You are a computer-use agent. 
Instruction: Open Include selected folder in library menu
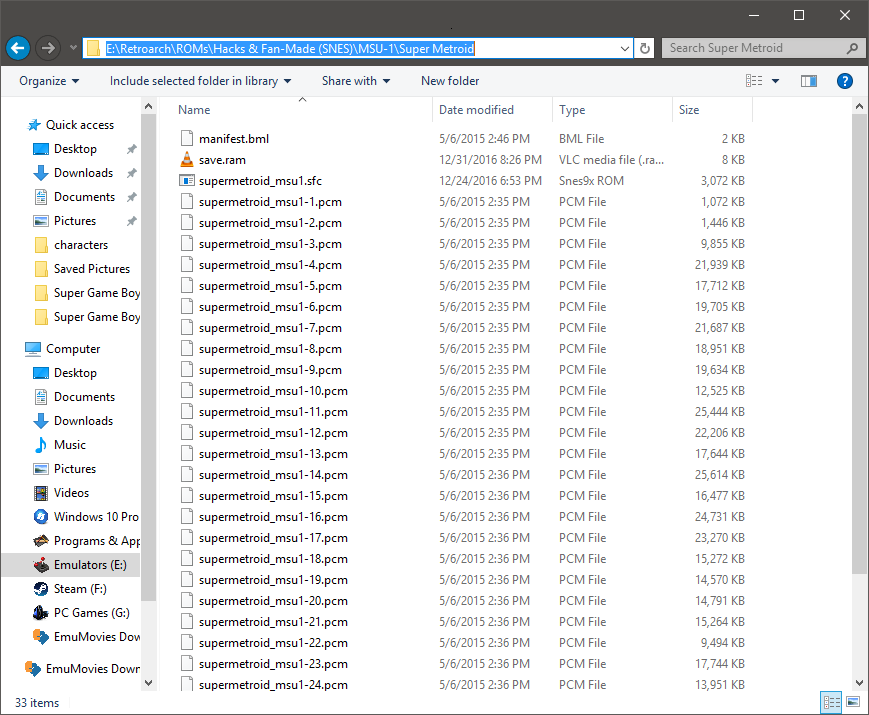(200, 81)
